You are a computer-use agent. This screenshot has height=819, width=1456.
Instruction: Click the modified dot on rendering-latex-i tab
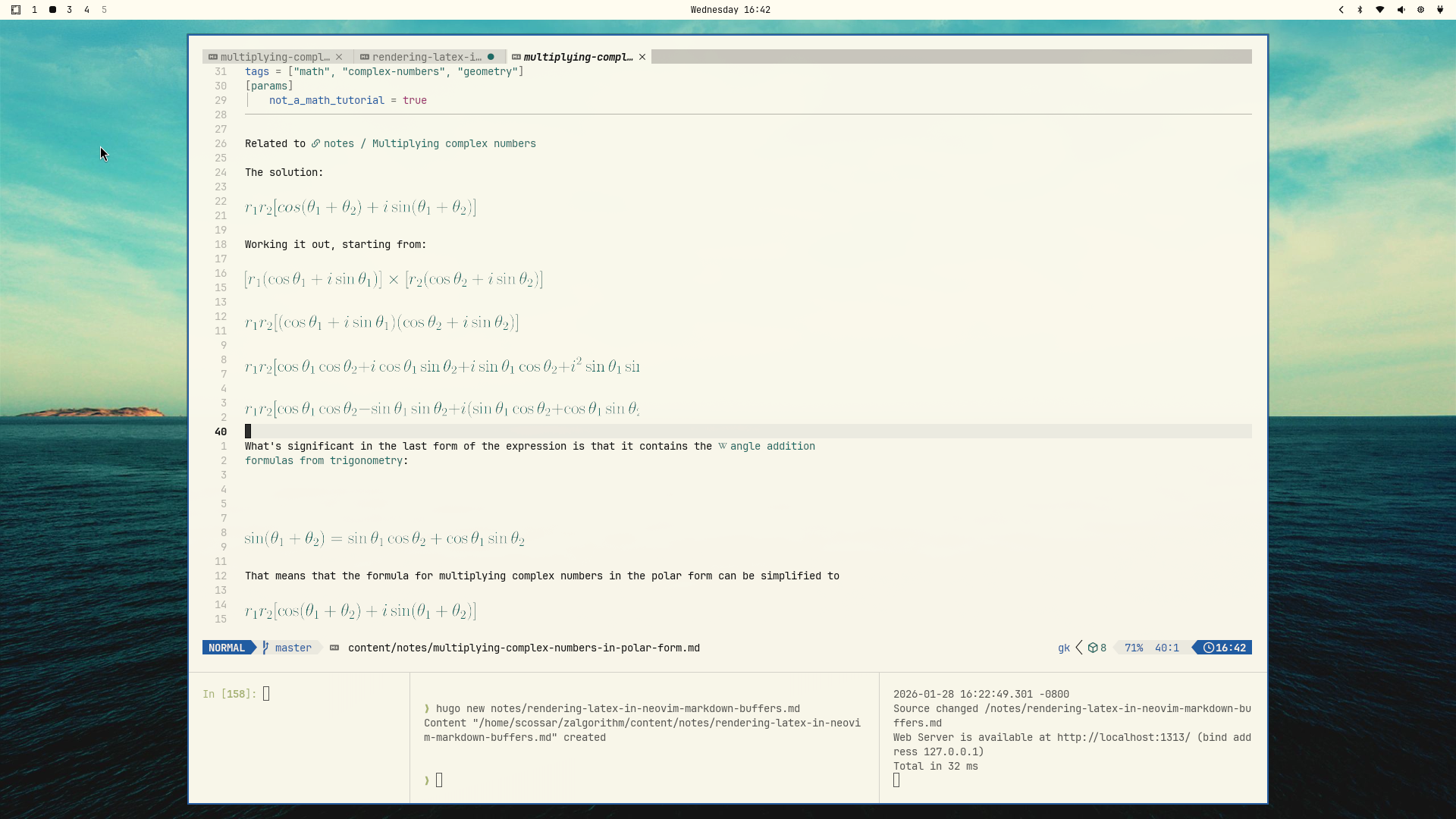click(x=494, y=57)
